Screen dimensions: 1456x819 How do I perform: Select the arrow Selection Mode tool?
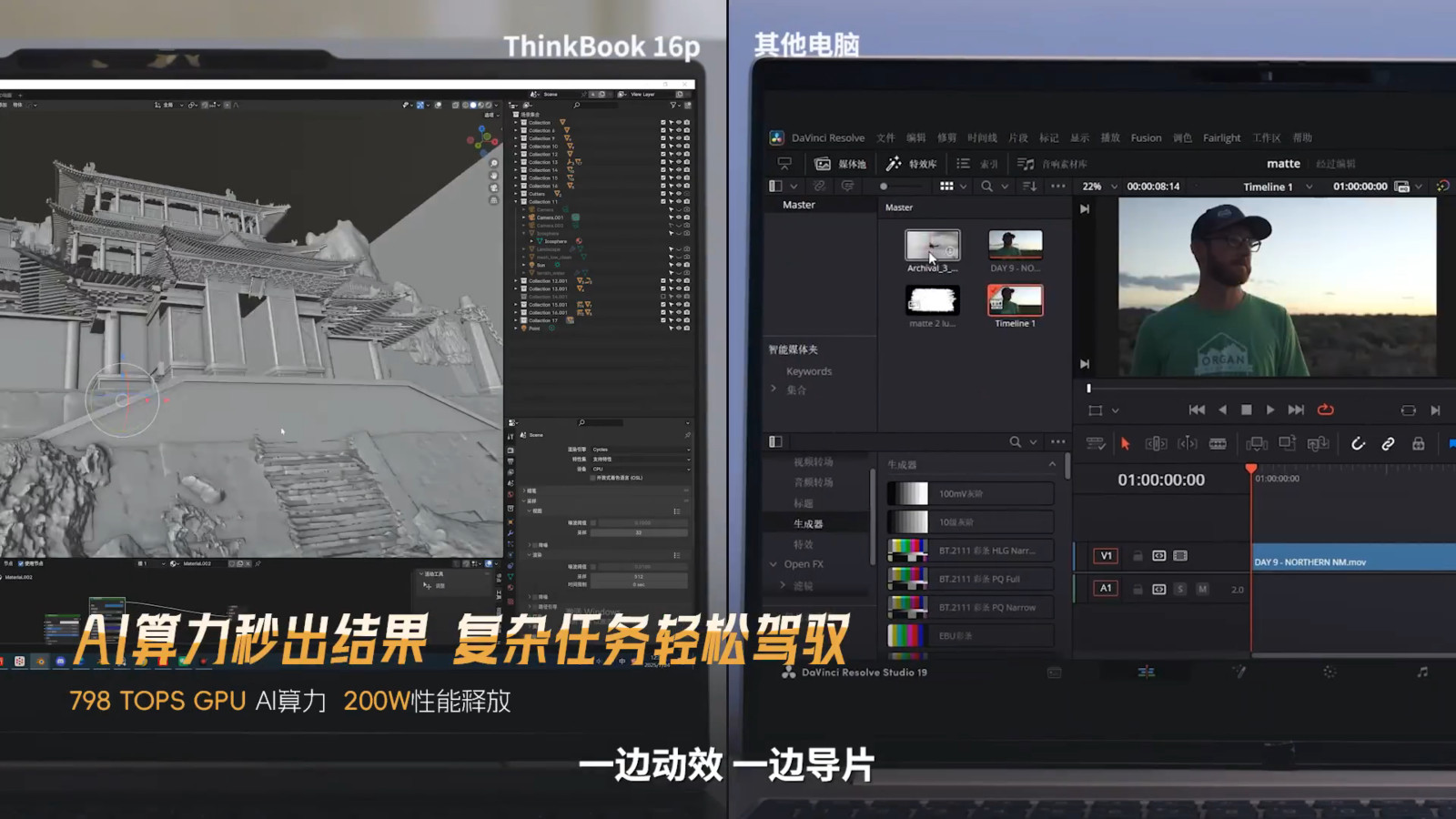[1125, 443]
